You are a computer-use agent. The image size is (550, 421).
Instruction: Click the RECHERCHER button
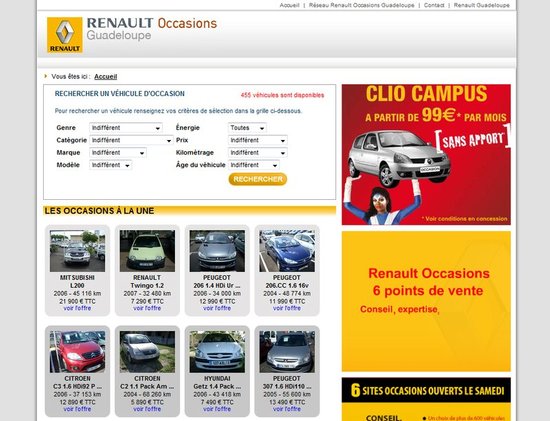pyautogui.click(x=258, y=179)
